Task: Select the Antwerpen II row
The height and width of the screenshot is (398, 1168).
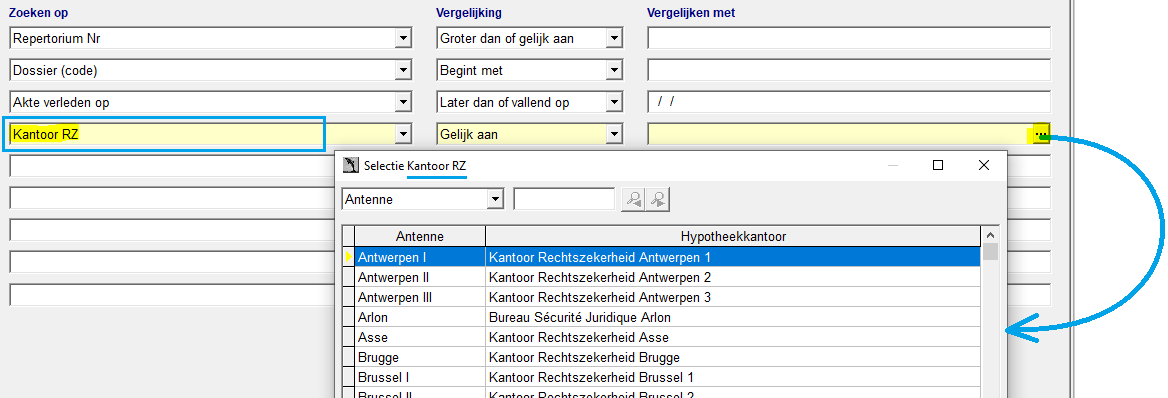Action: tap(667, 277)
